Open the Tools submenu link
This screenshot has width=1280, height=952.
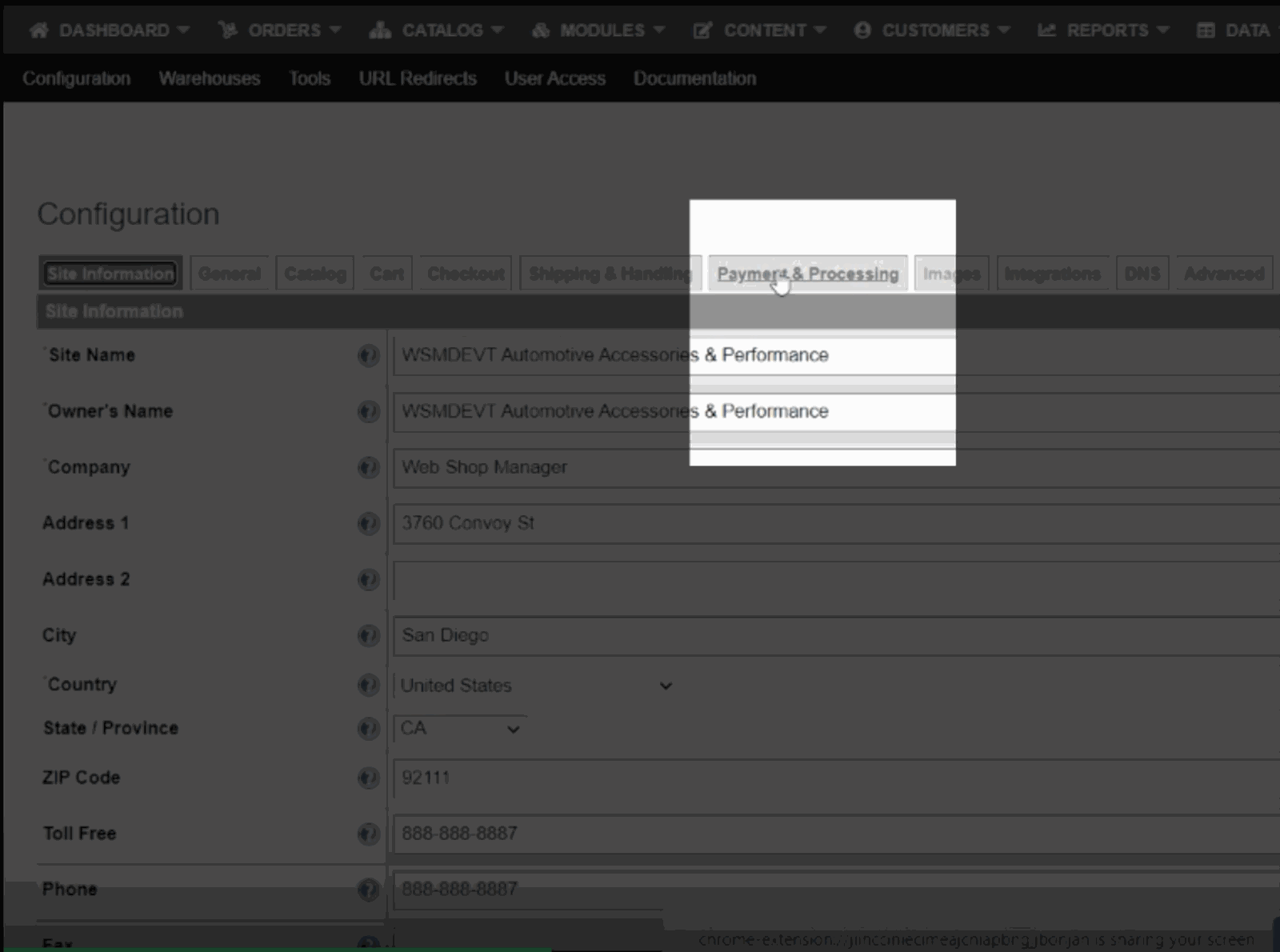pyautogui.click(x=310, y=78)
